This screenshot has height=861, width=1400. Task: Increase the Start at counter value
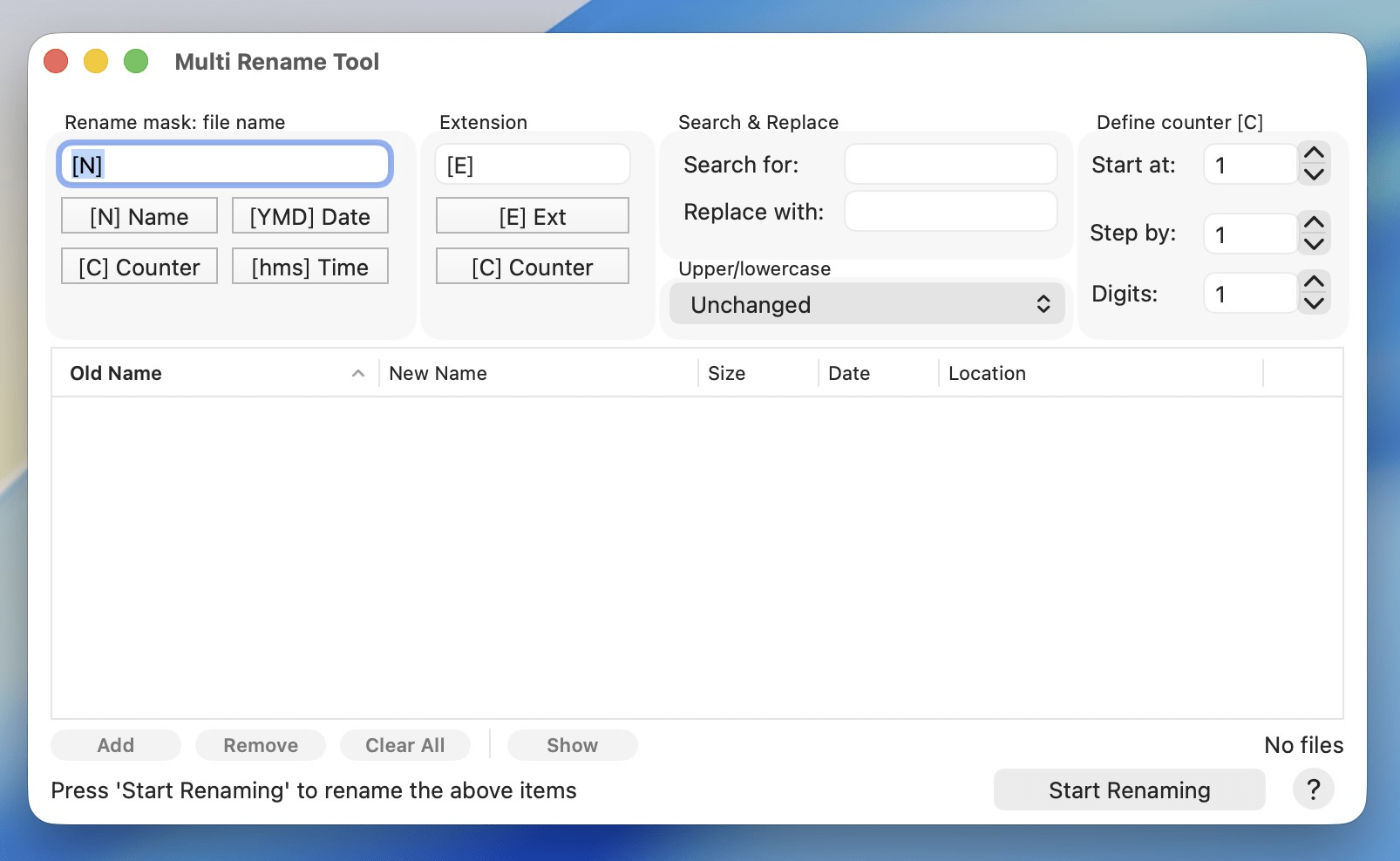tap(1314, 153)
